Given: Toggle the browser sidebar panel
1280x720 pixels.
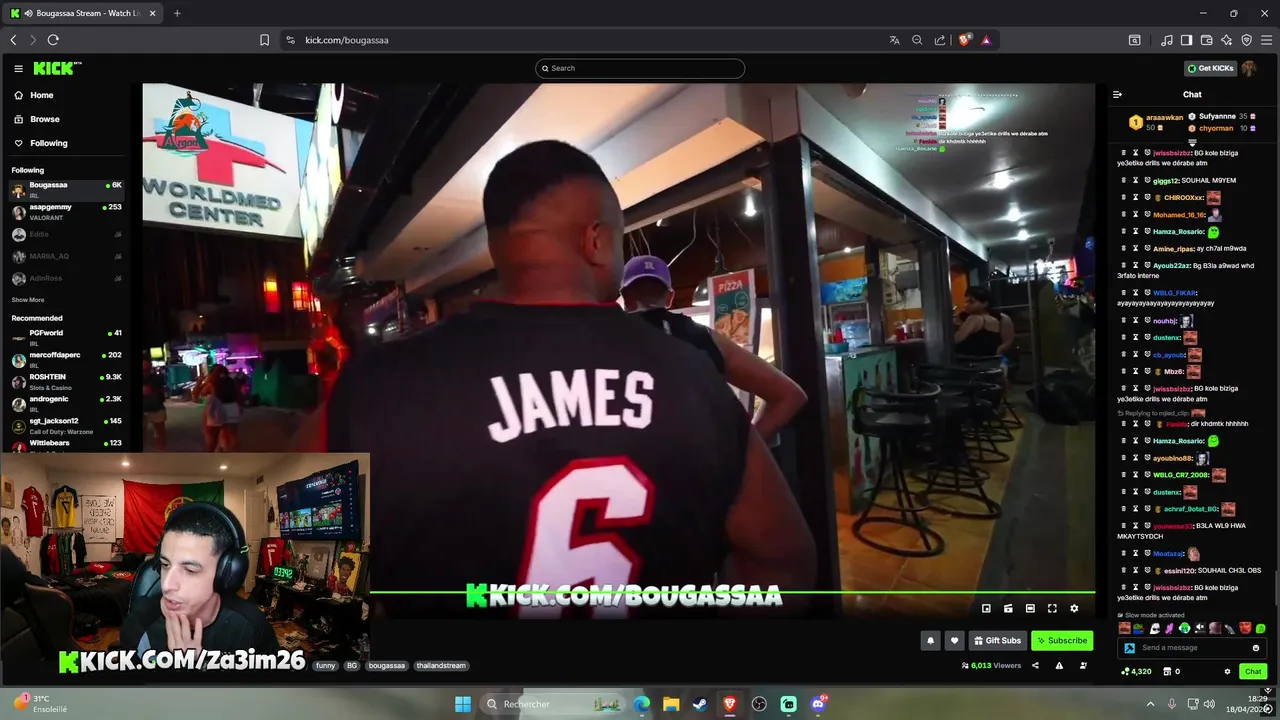Looking at the screenshot, I should click(x=1186, y=40).
